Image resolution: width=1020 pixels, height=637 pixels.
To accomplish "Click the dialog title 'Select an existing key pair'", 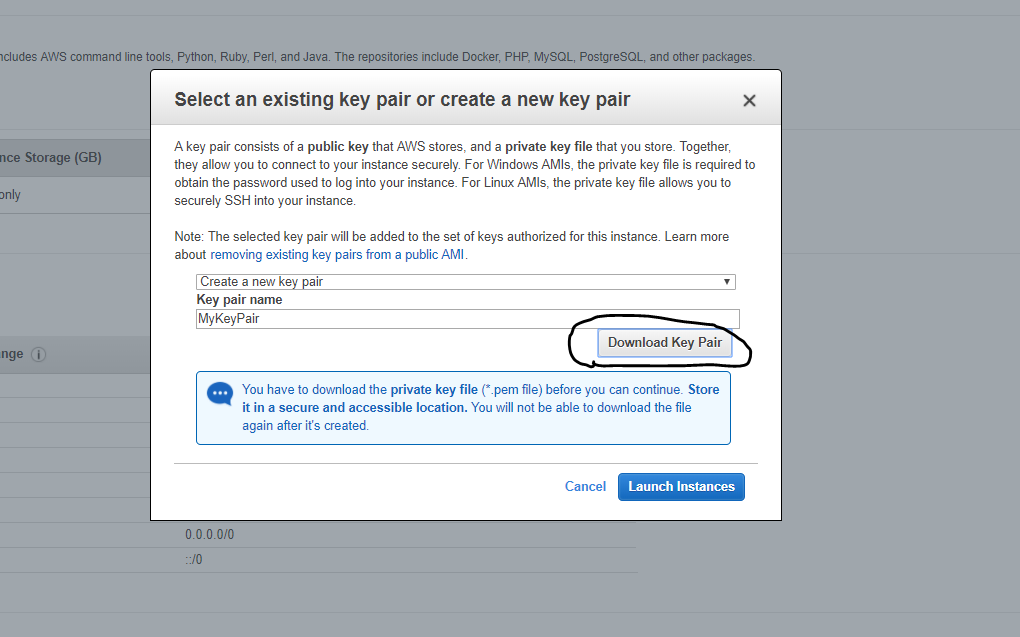I will (x=402, y=100).
